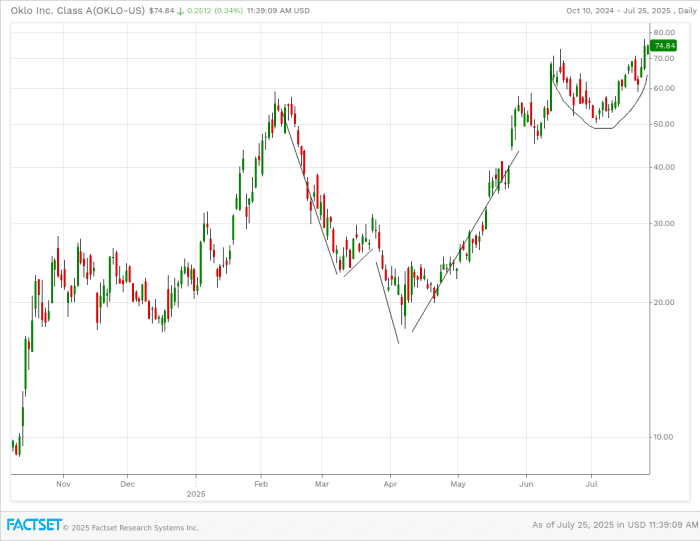Click the Apr label on the time axis
The image size is (700, 541).
click(390, 484)
